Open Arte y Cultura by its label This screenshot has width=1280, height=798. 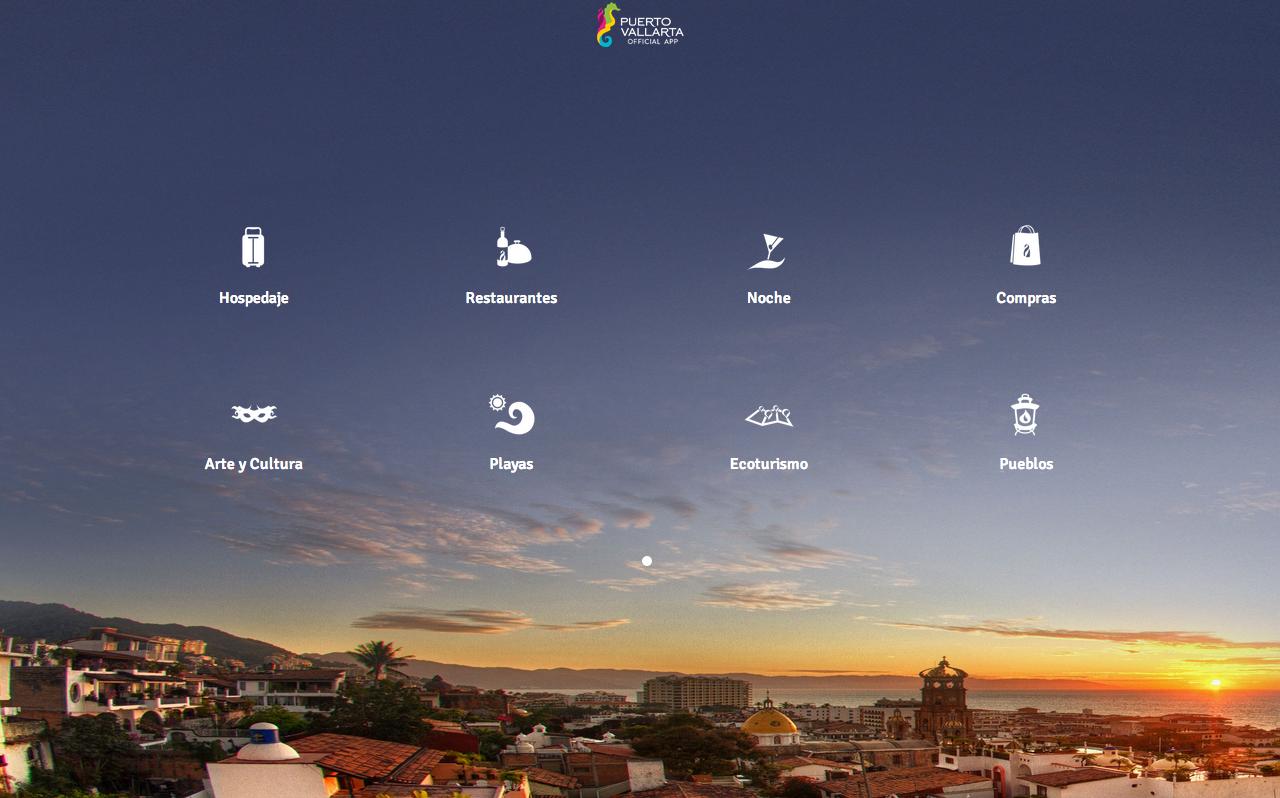tap(253, 463)
